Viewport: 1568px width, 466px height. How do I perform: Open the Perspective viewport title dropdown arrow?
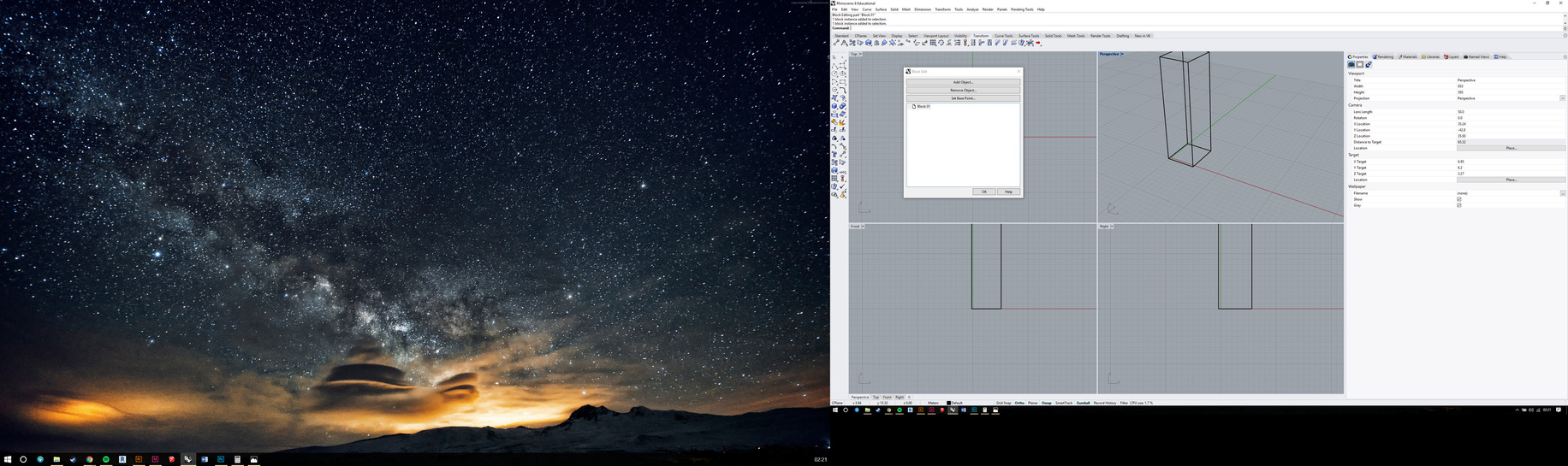(x=1122, y=54)
